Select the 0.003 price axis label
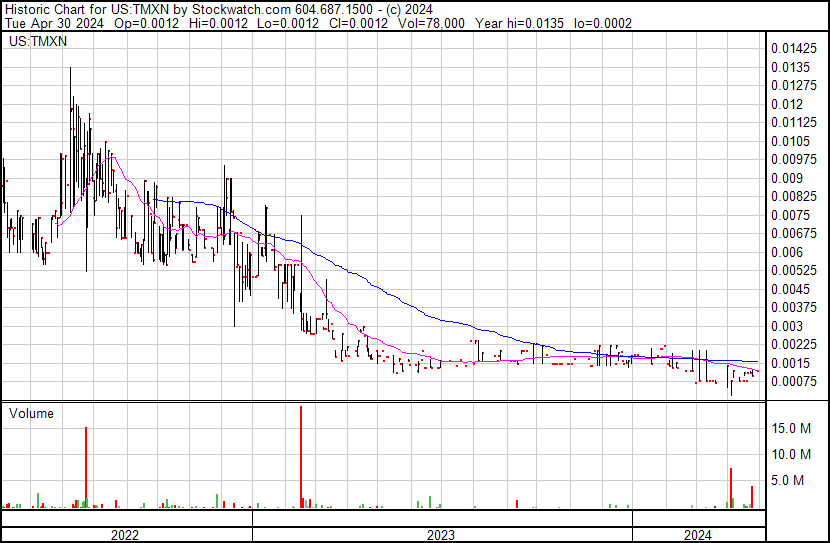Screen dimensions: 830x543 click(x=787, y=327)
